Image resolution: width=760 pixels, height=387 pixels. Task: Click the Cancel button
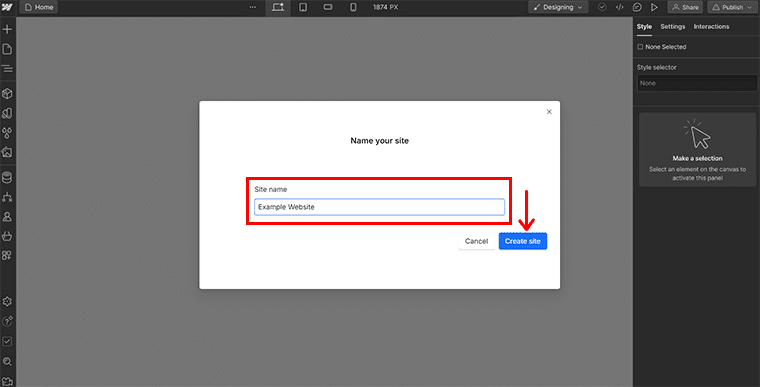click(476, 241)
